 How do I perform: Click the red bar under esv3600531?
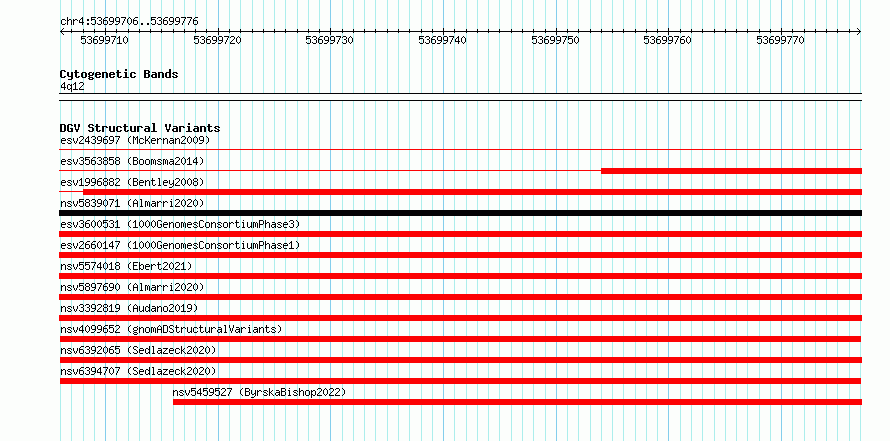point(460,234)
